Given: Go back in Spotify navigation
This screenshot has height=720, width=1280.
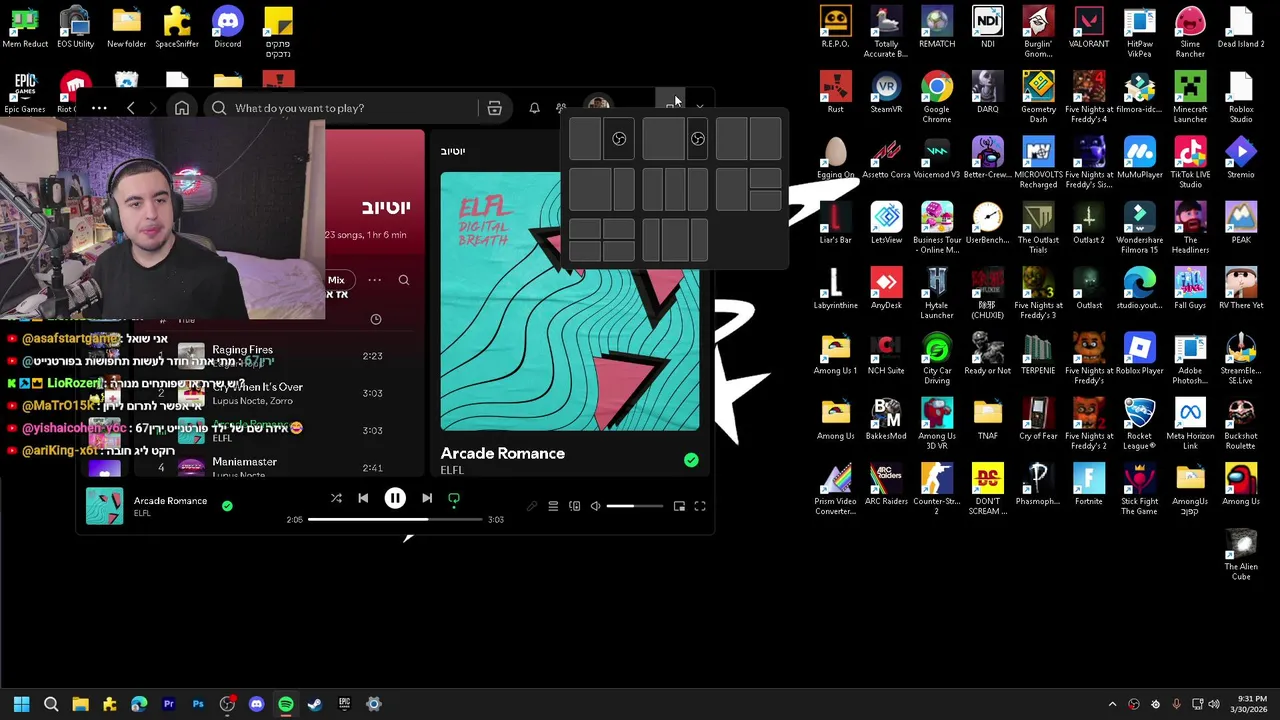Looking at the screenshot, I should tap(131, 108).
